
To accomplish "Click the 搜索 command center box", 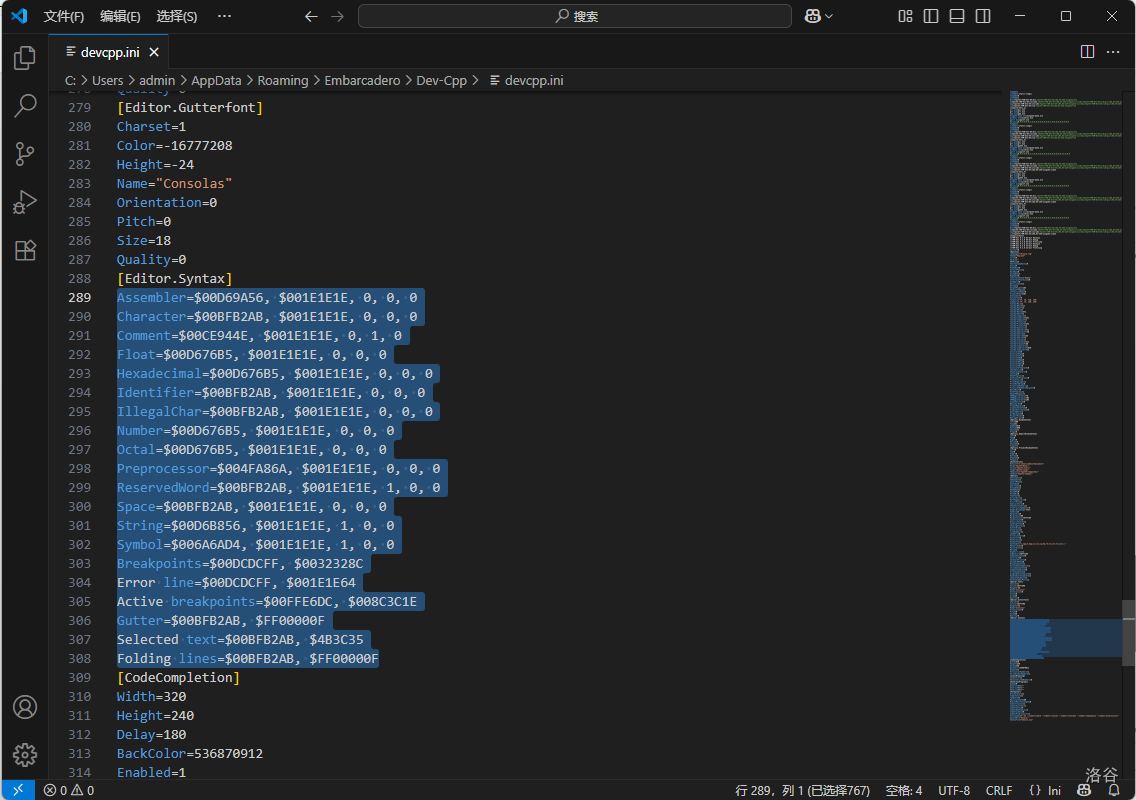I will coord(575,16).
